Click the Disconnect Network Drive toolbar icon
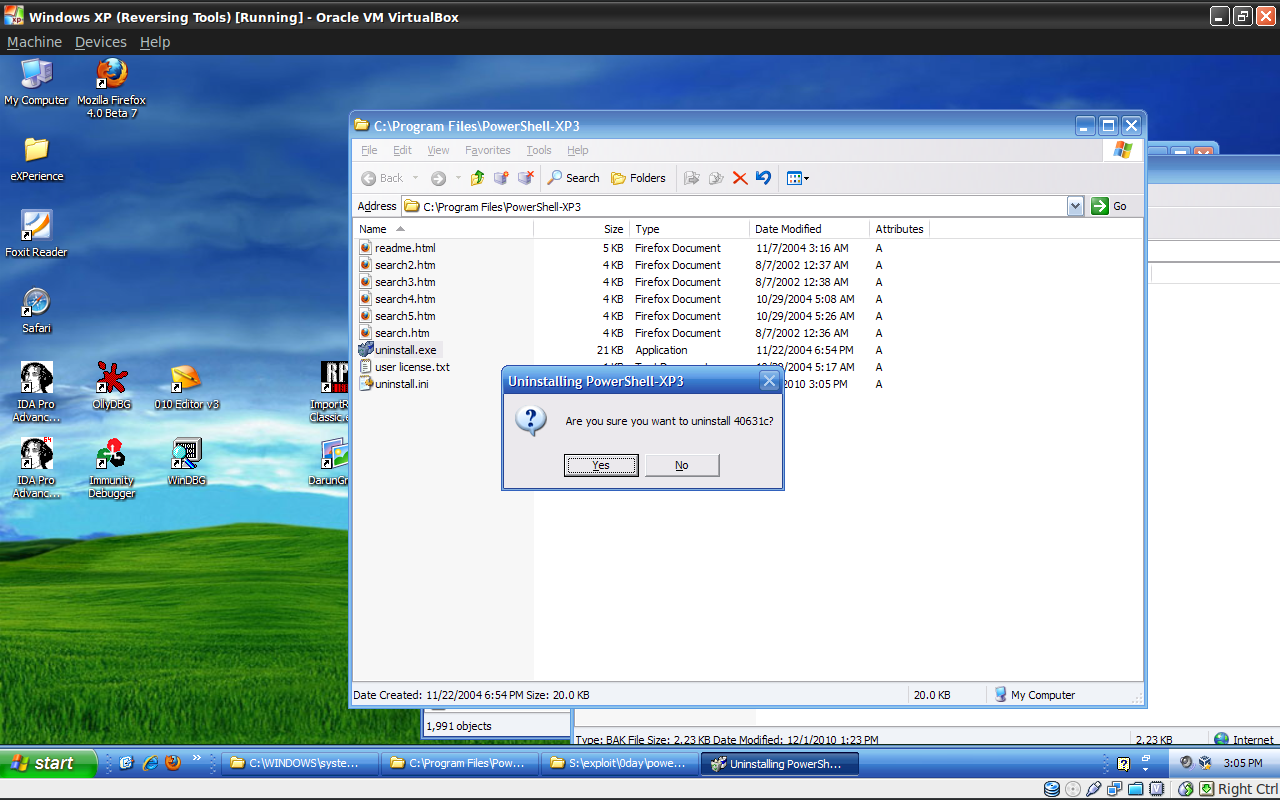Screen dimensions: 1280x800 click(525, 178)
